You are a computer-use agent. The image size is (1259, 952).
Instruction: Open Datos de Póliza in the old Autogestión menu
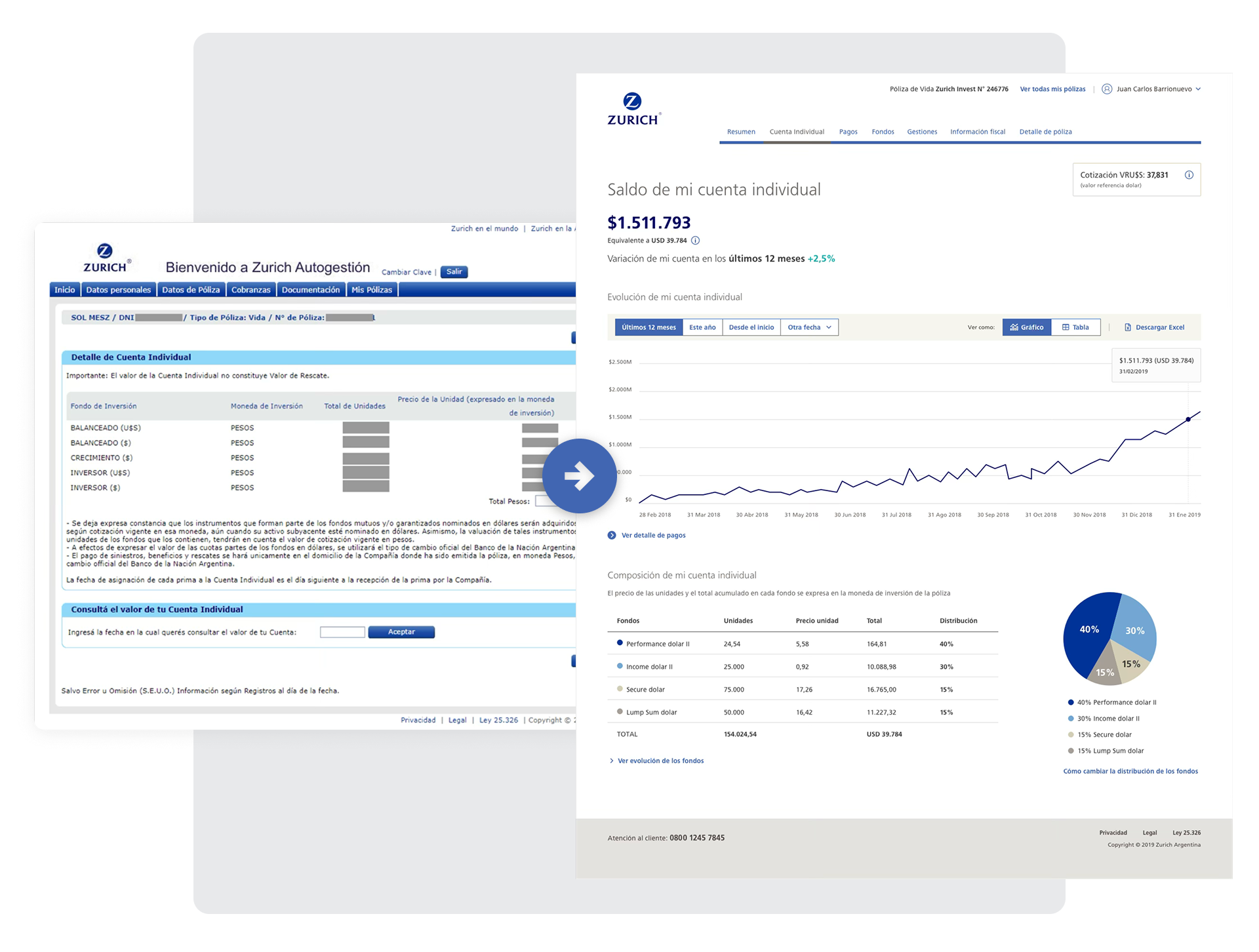click(191, 290)
